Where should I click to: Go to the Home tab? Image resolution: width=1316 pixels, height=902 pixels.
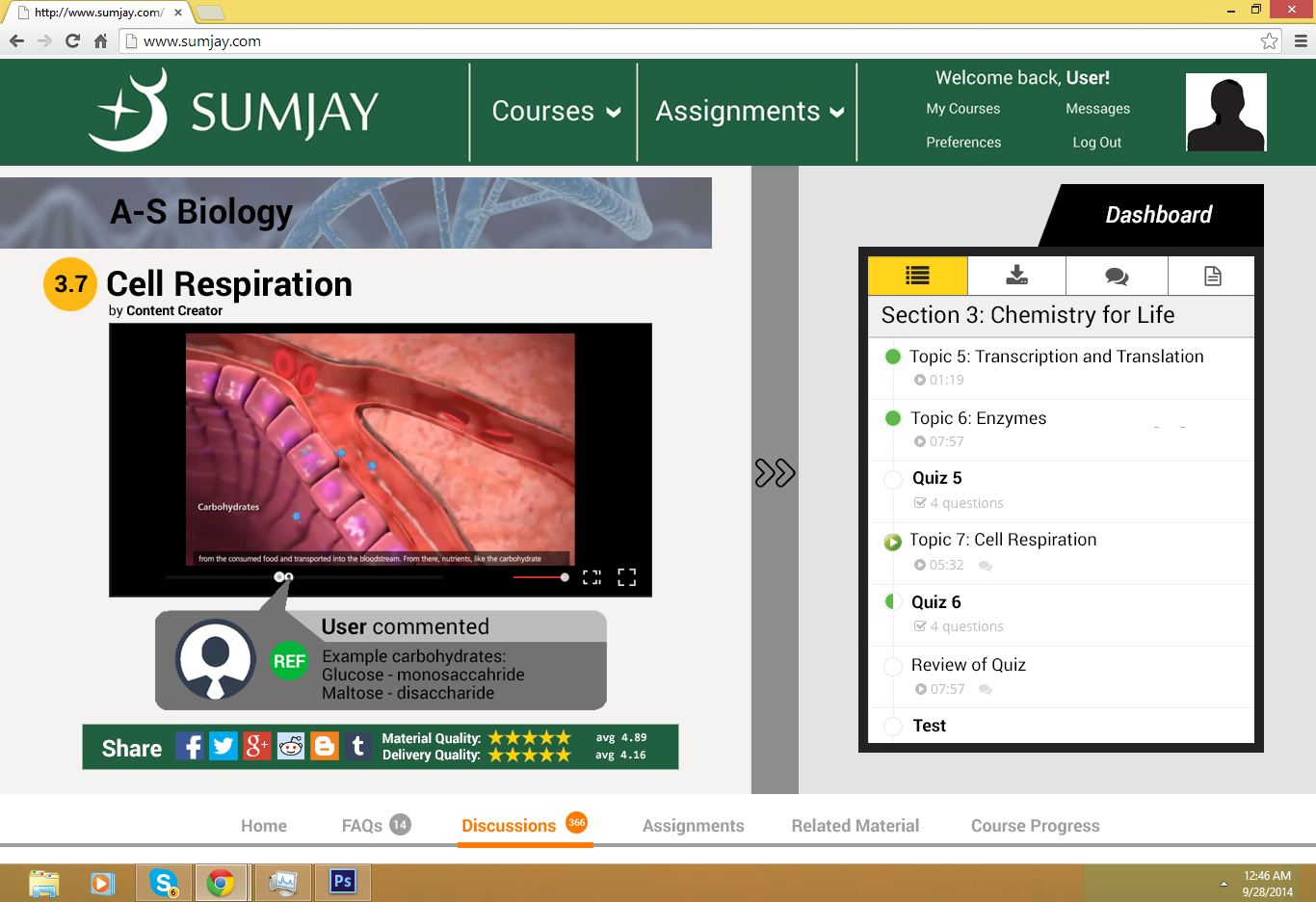pyautogui.click(x=264, y=826)
